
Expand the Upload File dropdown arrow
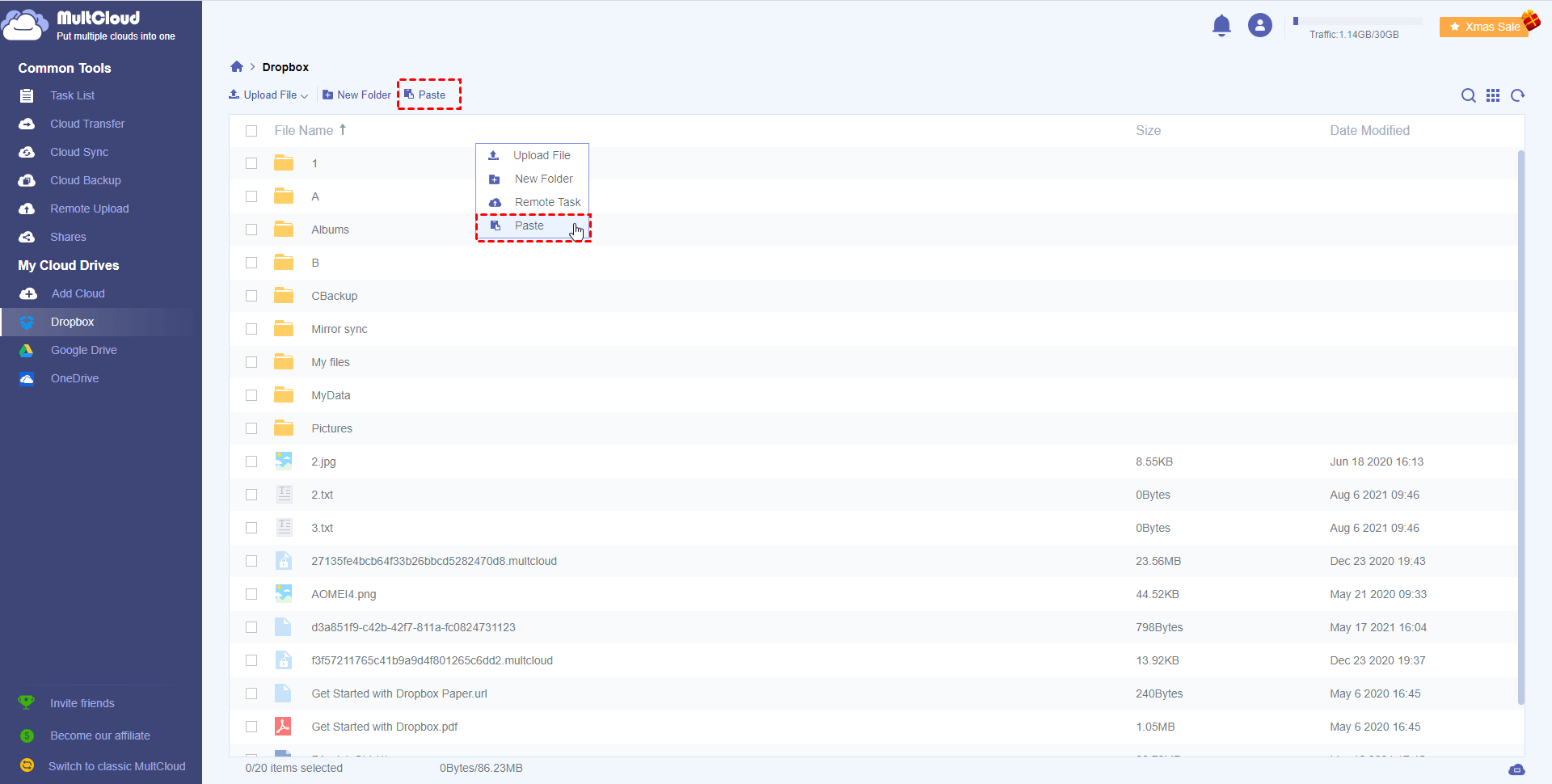coord(304,95)
